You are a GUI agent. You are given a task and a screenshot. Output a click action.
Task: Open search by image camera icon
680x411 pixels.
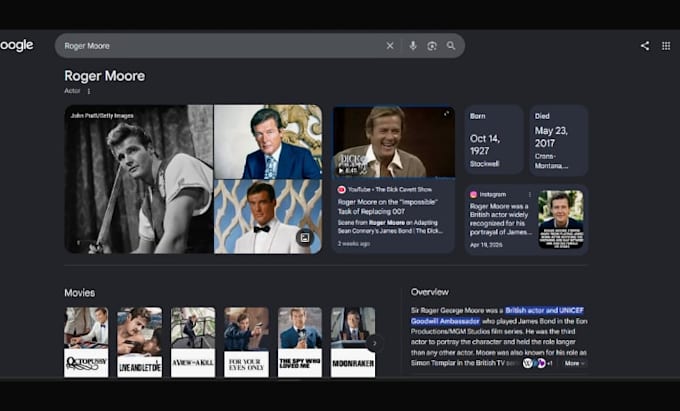[432, 46]
